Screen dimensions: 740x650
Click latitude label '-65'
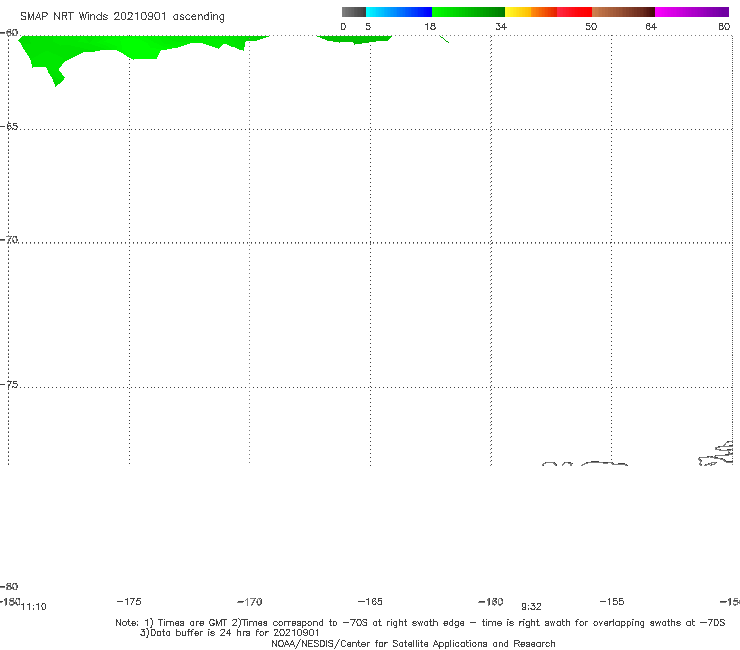(9, 127)
